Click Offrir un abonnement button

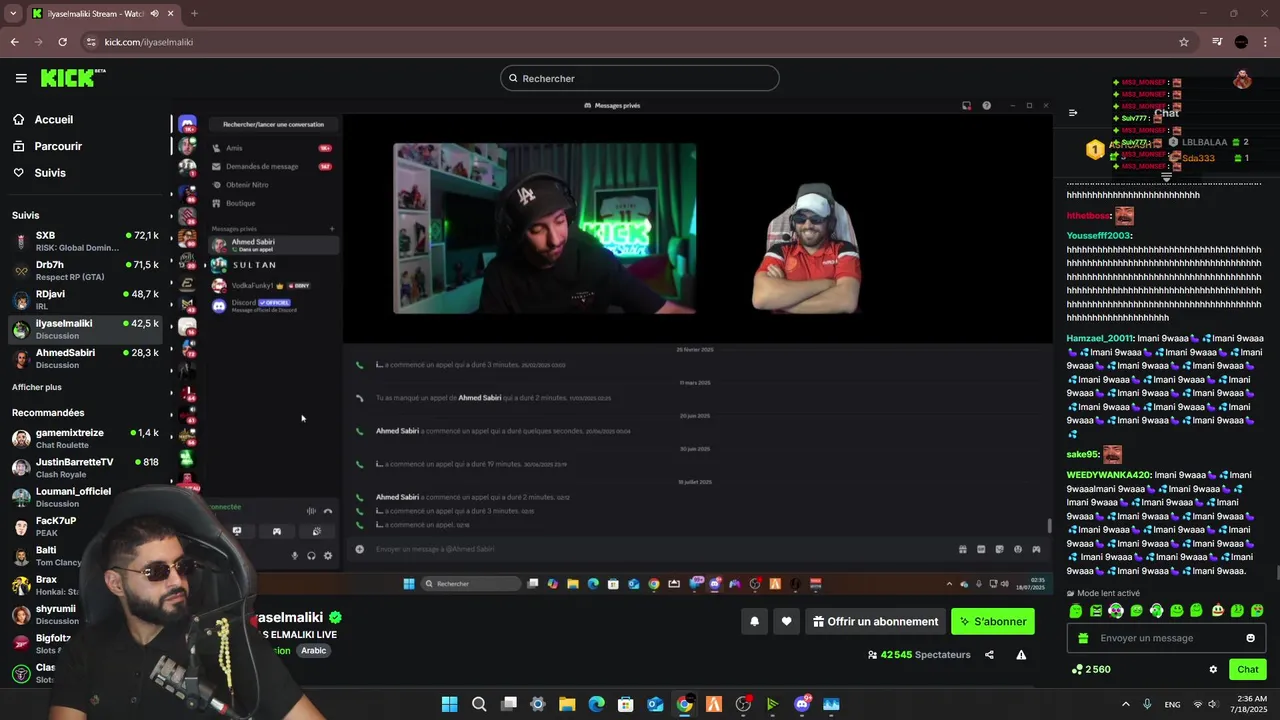tap(875, 621)
